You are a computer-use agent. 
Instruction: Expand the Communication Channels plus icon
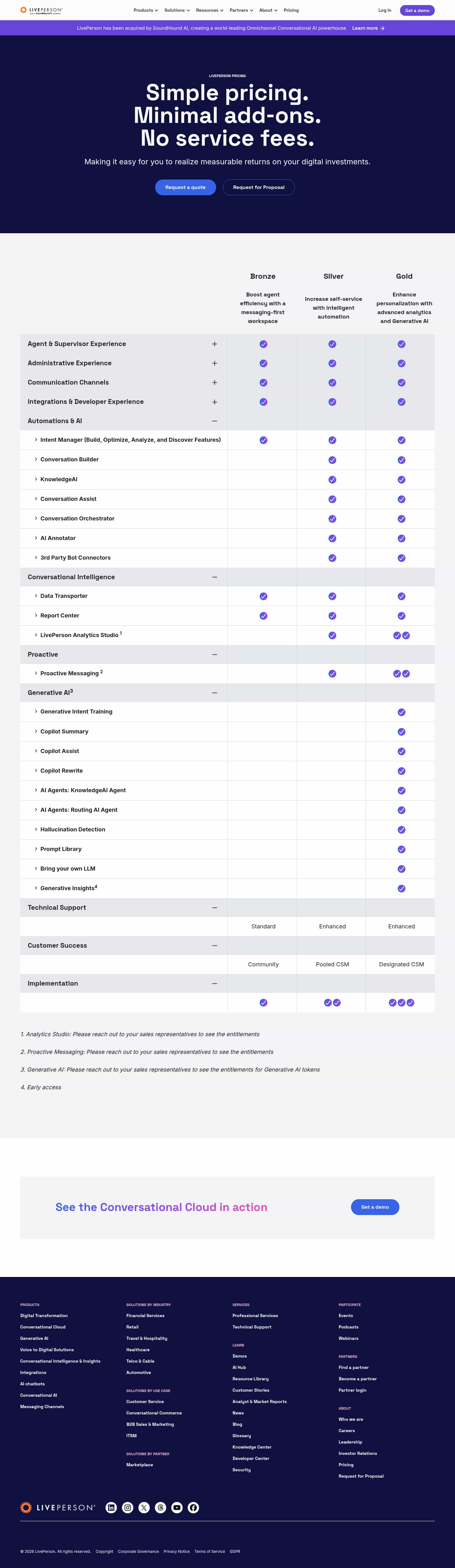point(215,382)
